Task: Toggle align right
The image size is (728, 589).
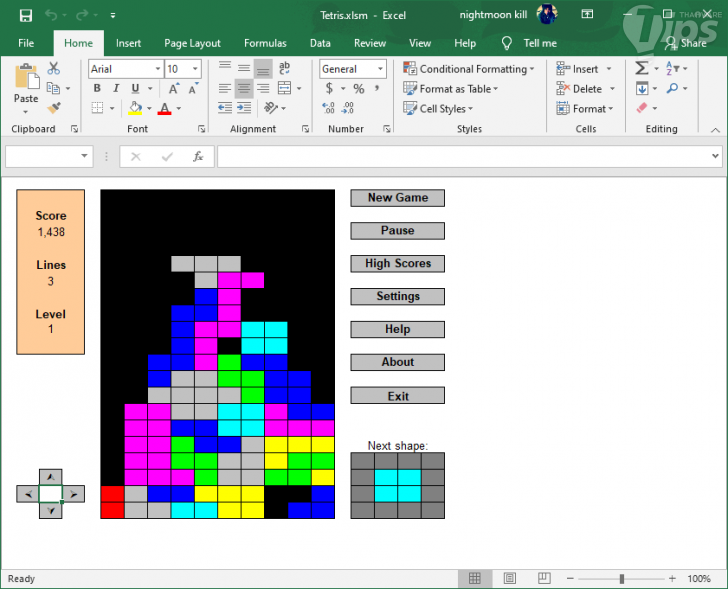Action: click(x=263, y=88)
